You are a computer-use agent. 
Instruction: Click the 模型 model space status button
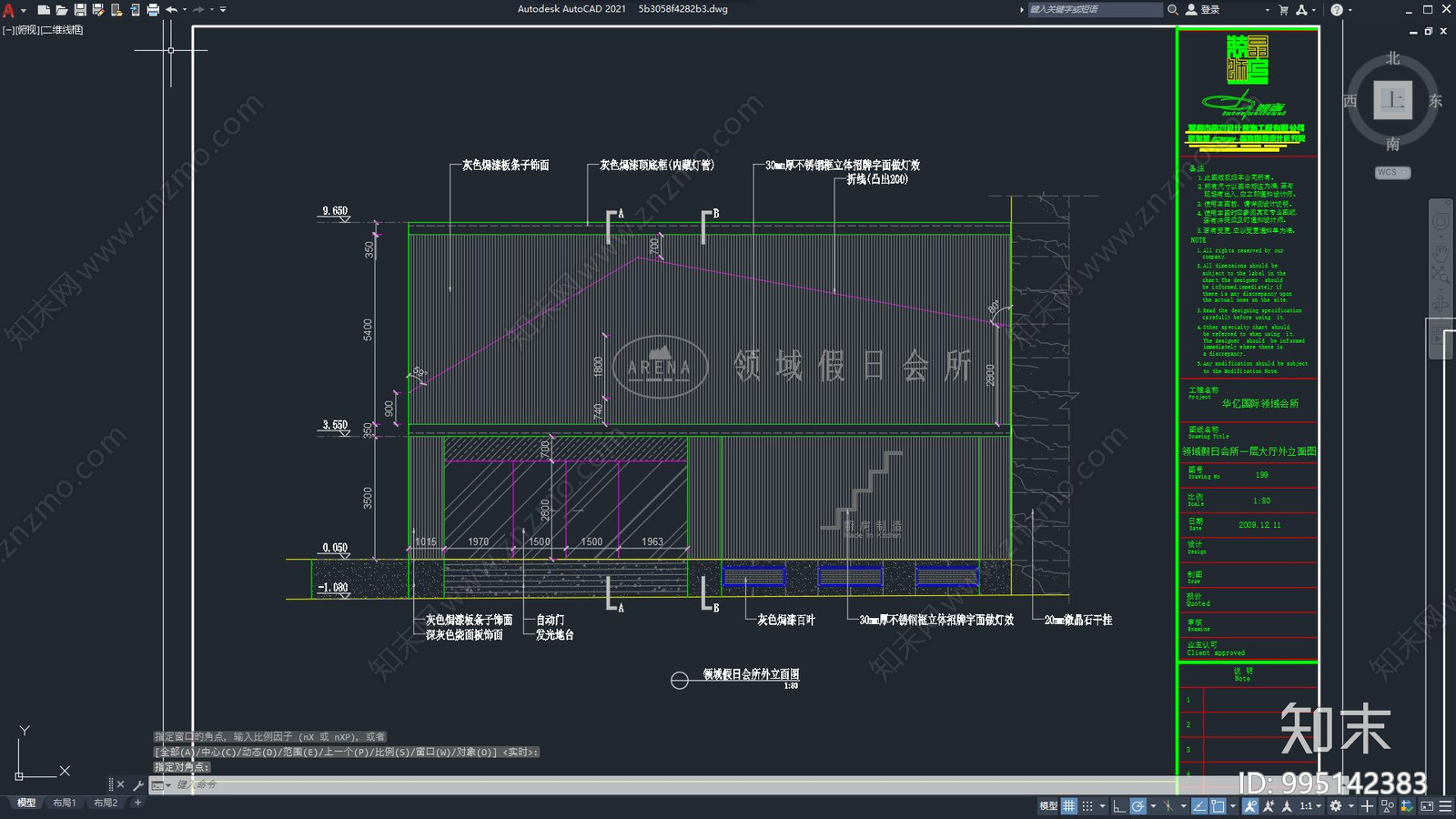tap(1048, 806)
